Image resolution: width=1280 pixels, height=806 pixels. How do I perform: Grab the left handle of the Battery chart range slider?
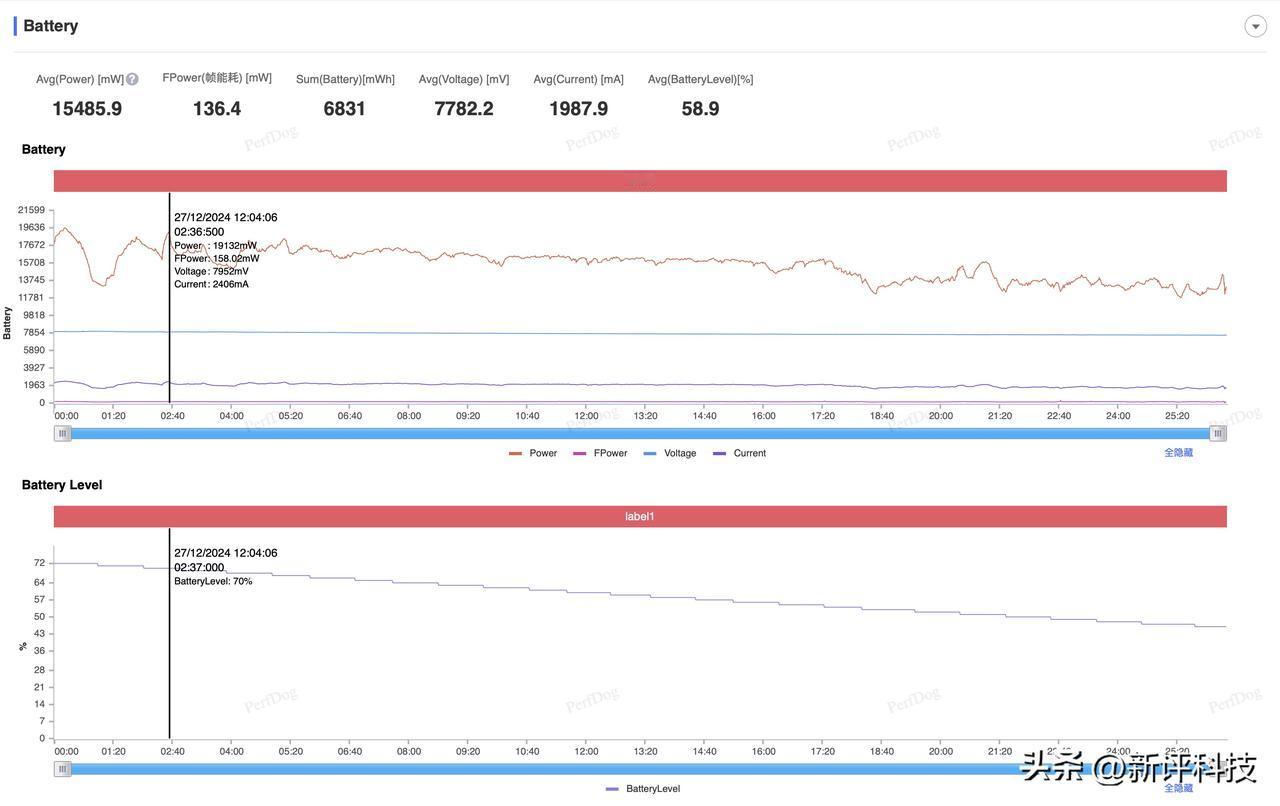click(x=63, y=433)
